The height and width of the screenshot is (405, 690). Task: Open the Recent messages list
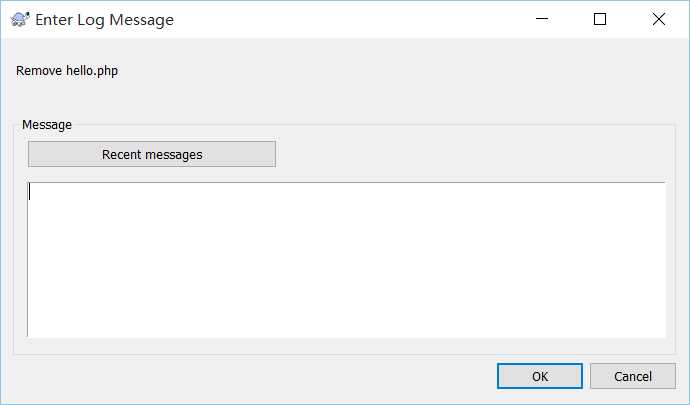152,154
